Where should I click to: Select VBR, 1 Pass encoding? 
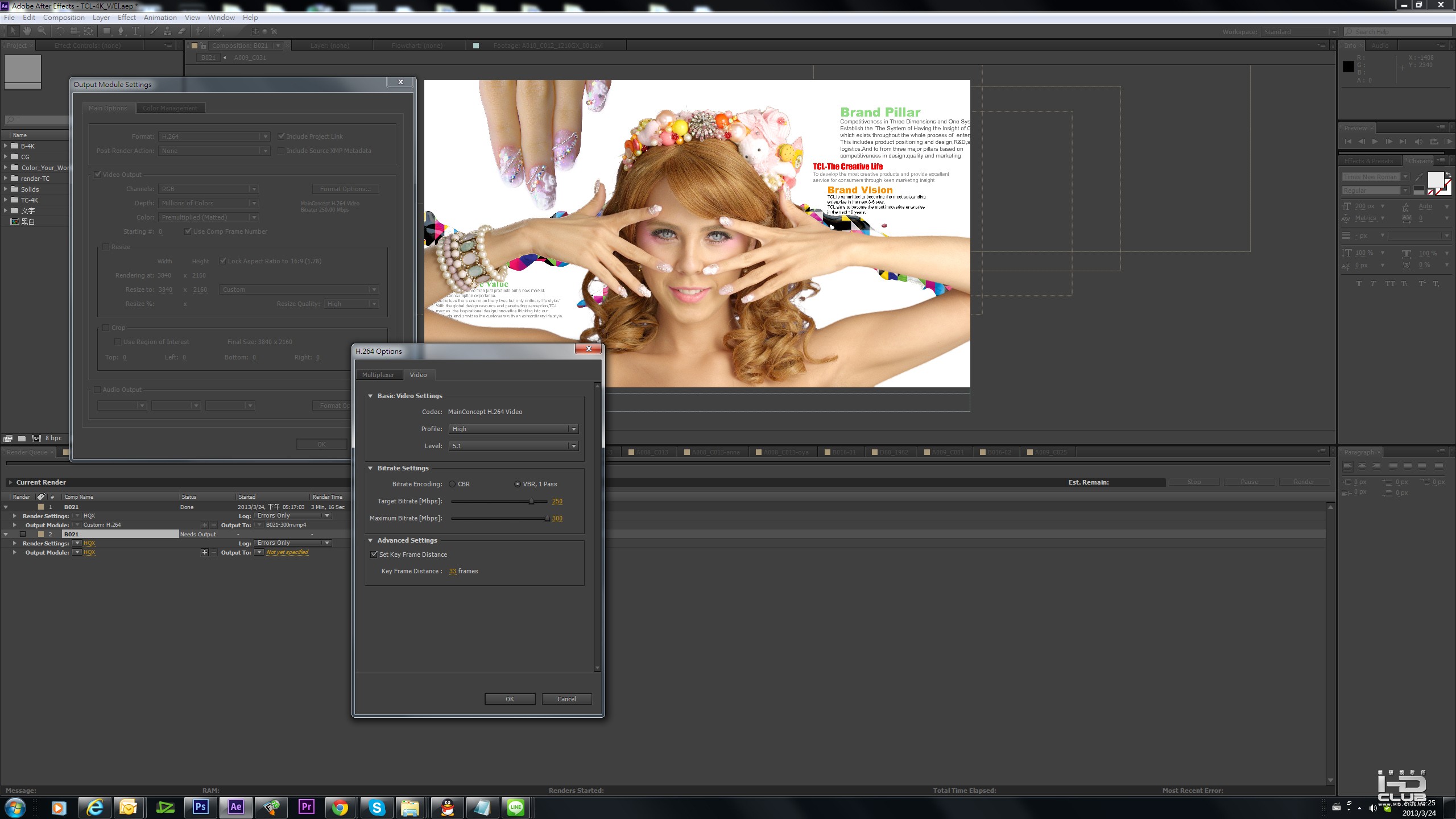[518, 484]
